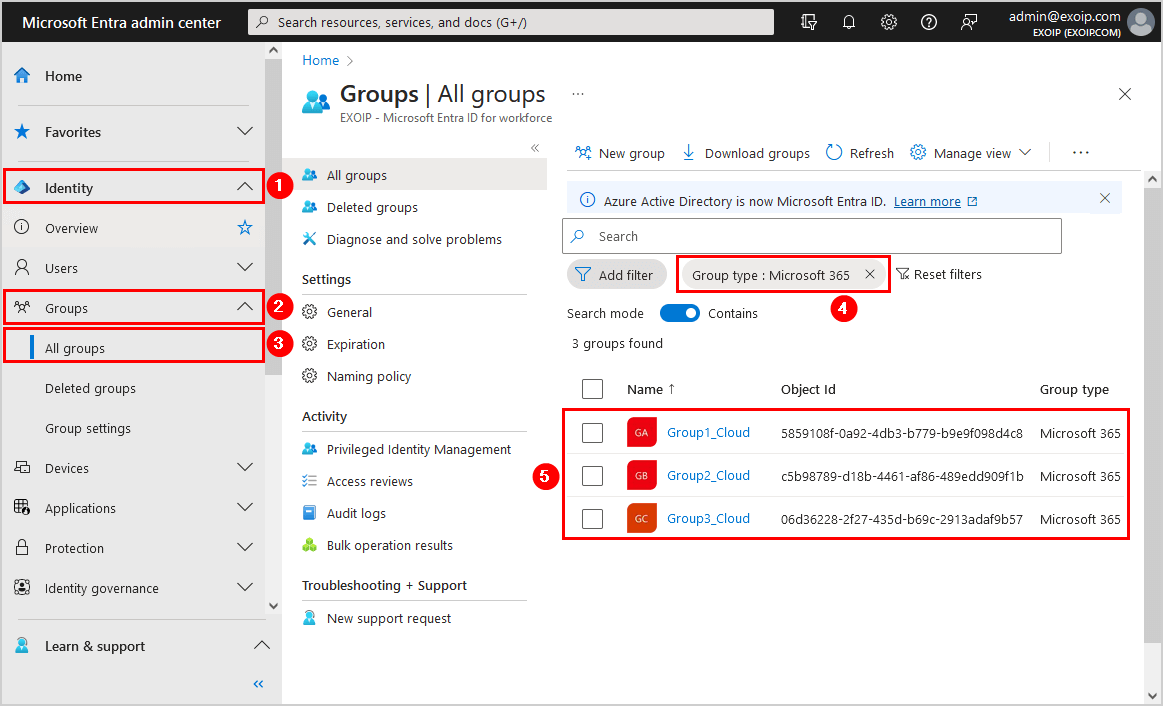Toggle the Search mode switch
Viewport: 1163px width, 706px height.
[679, 313]
